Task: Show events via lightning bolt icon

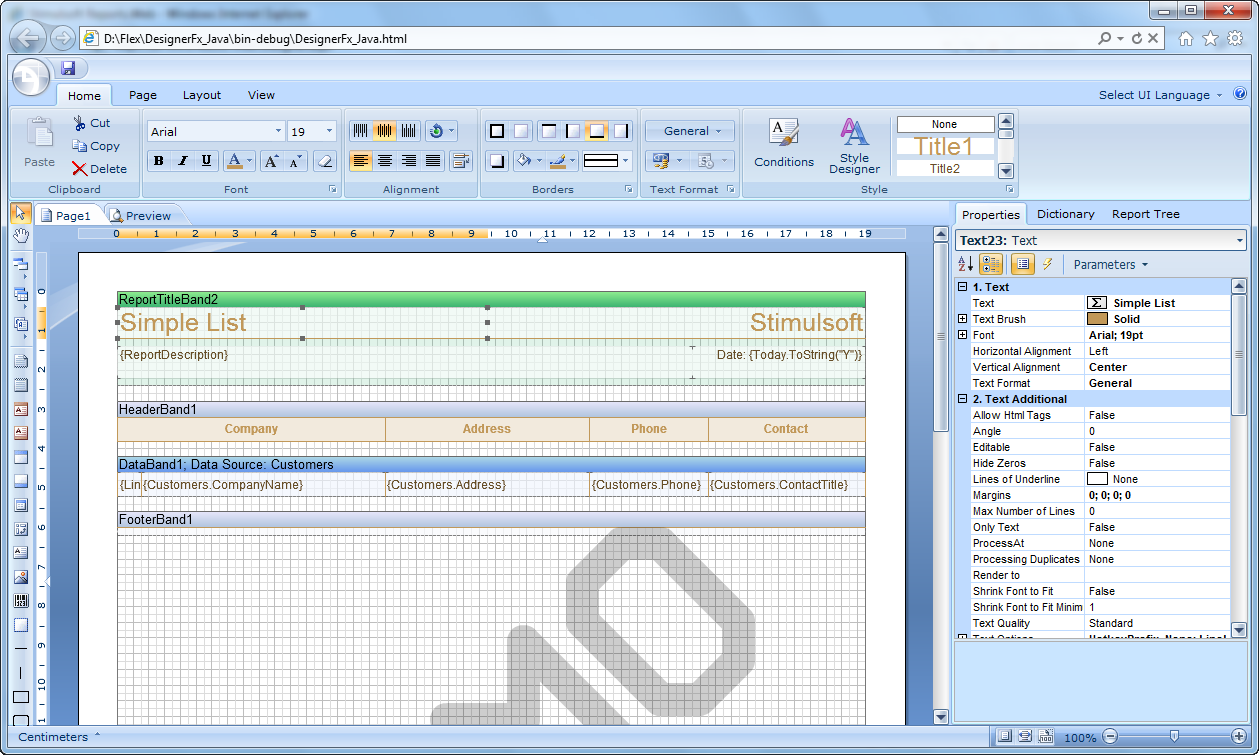Action: click(1047, 264)
